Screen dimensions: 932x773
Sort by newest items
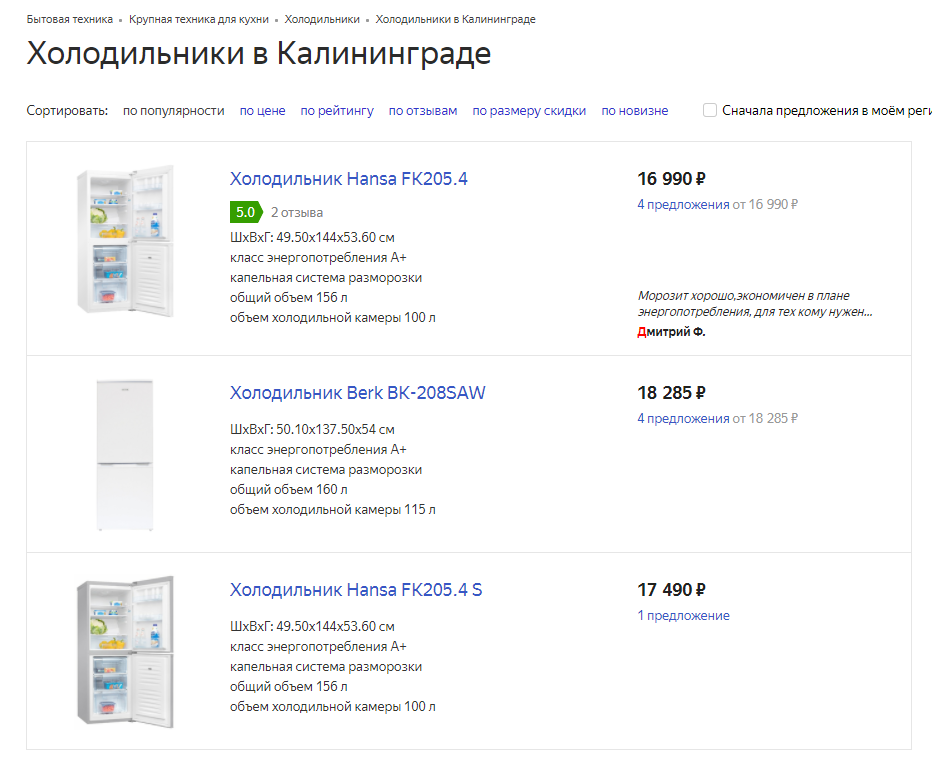[634, 111]
